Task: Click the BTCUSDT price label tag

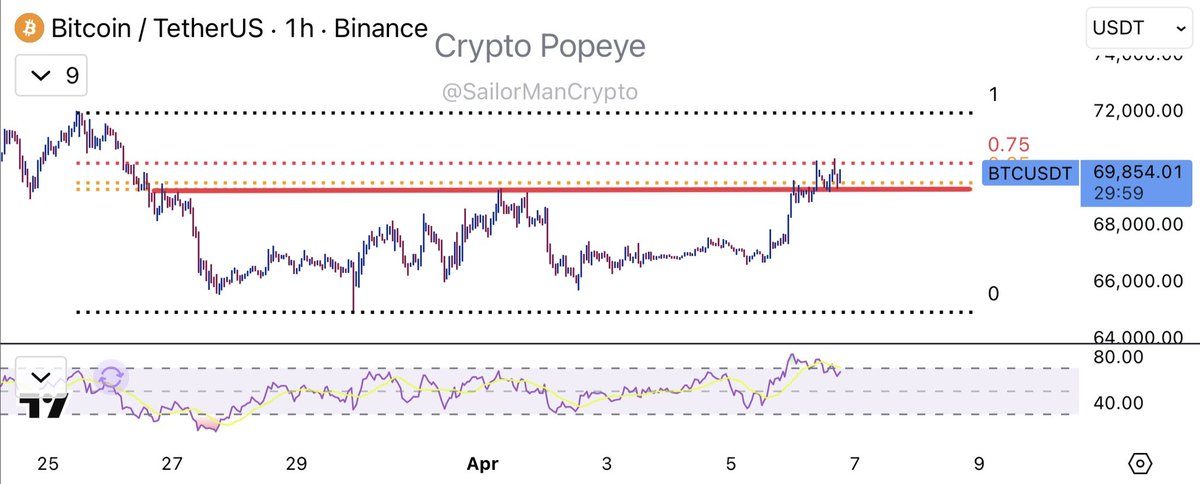Action: pyautogui.click(x=1029, y=174)
